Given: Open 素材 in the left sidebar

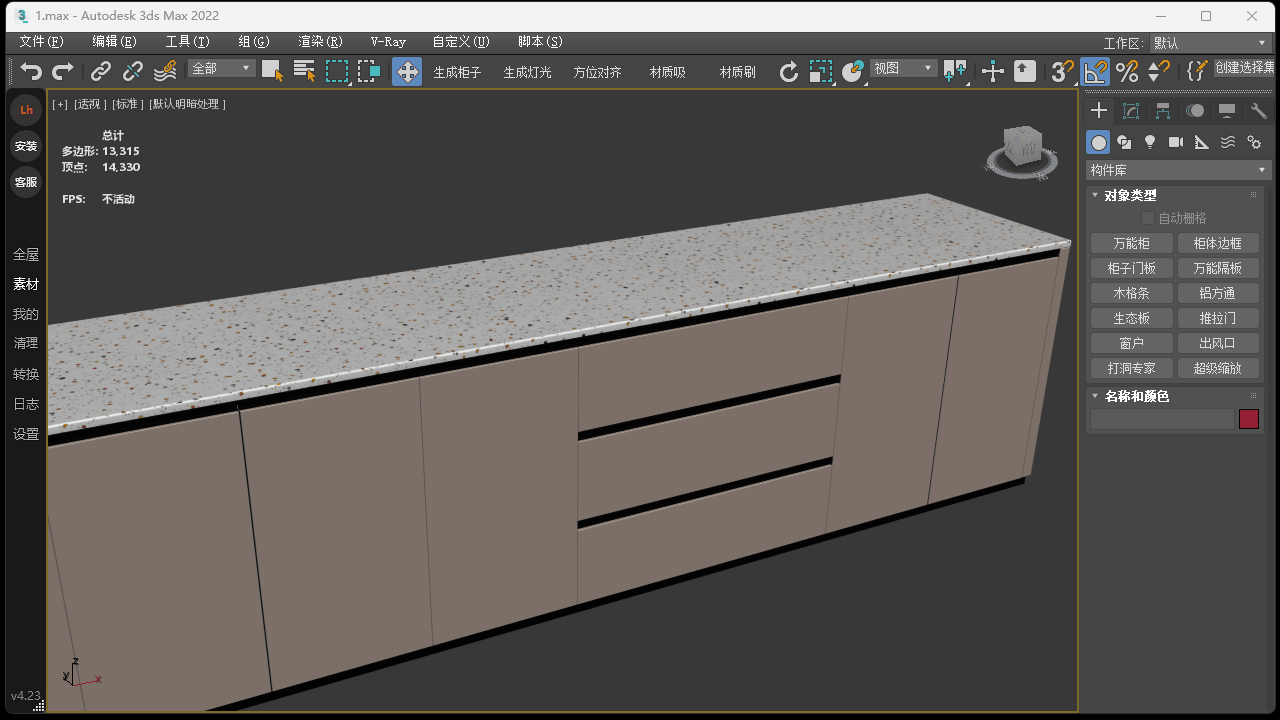Looking at the screenshot, I should [26, 285].
